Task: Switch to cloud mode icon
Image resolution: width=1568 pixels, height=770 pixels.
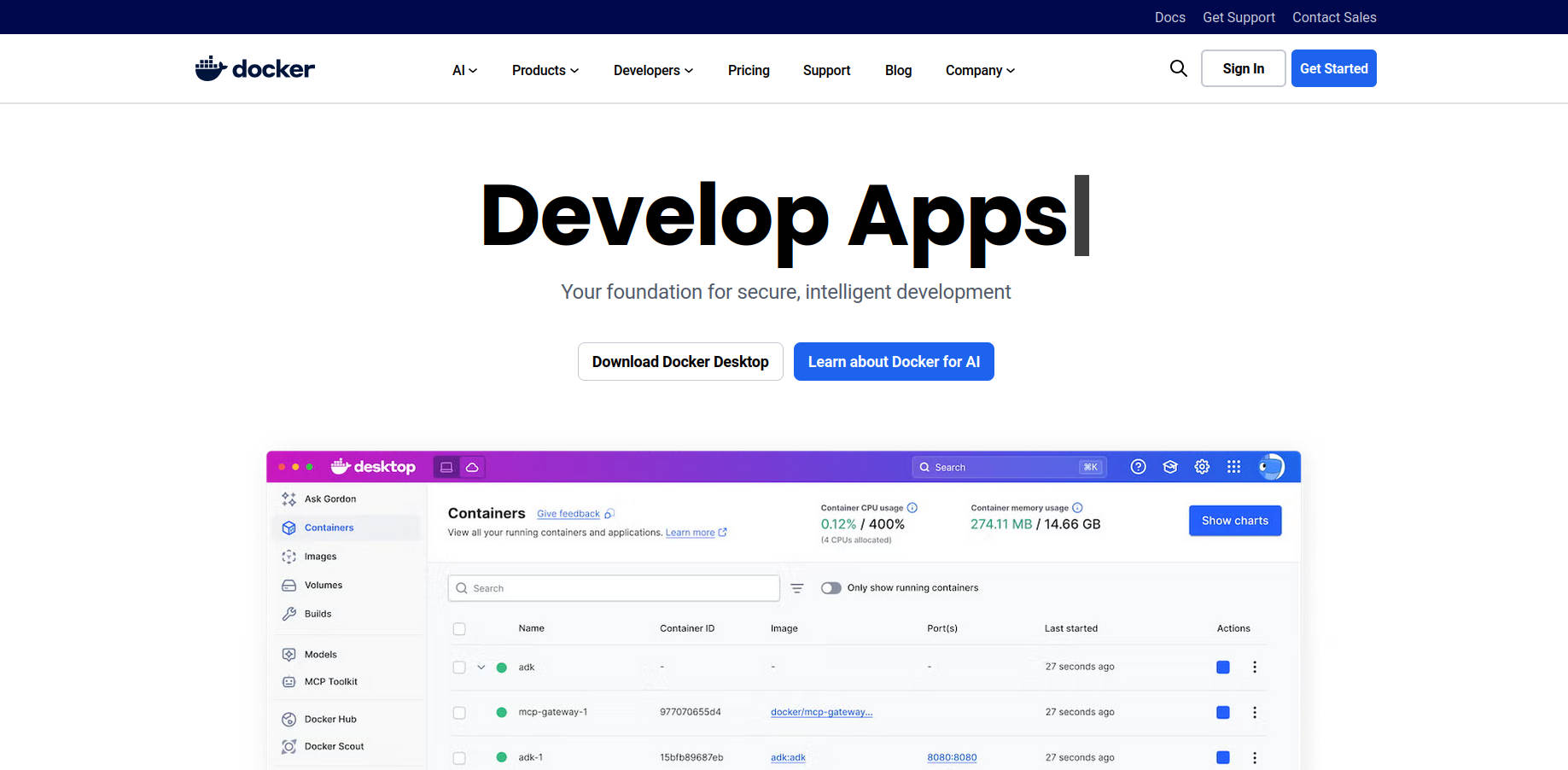Action: [472, 467]
